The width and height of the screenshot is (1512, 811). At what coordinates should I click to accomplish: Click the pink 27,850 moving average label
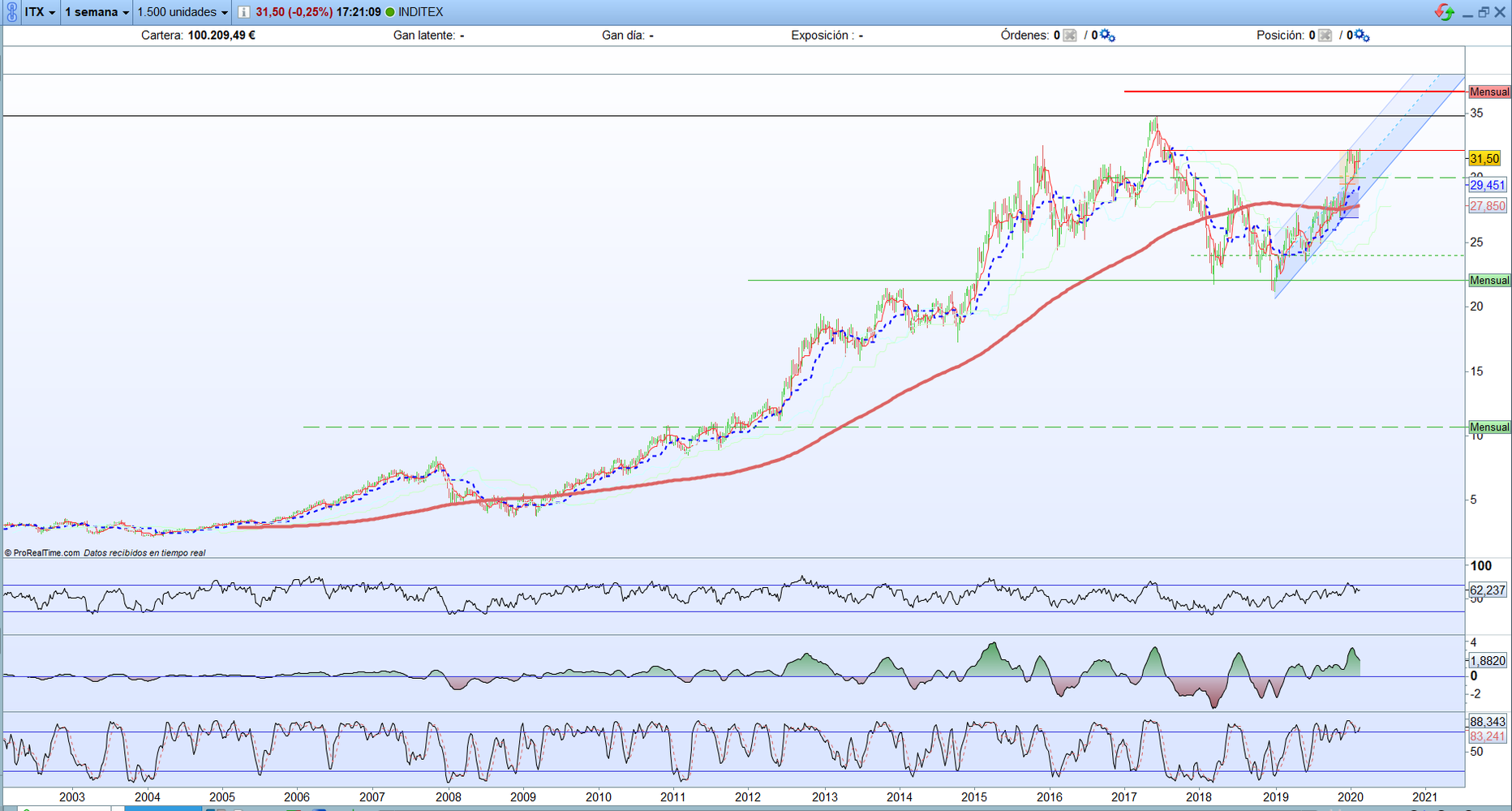pyautogui.click(x=1488, y=206)
